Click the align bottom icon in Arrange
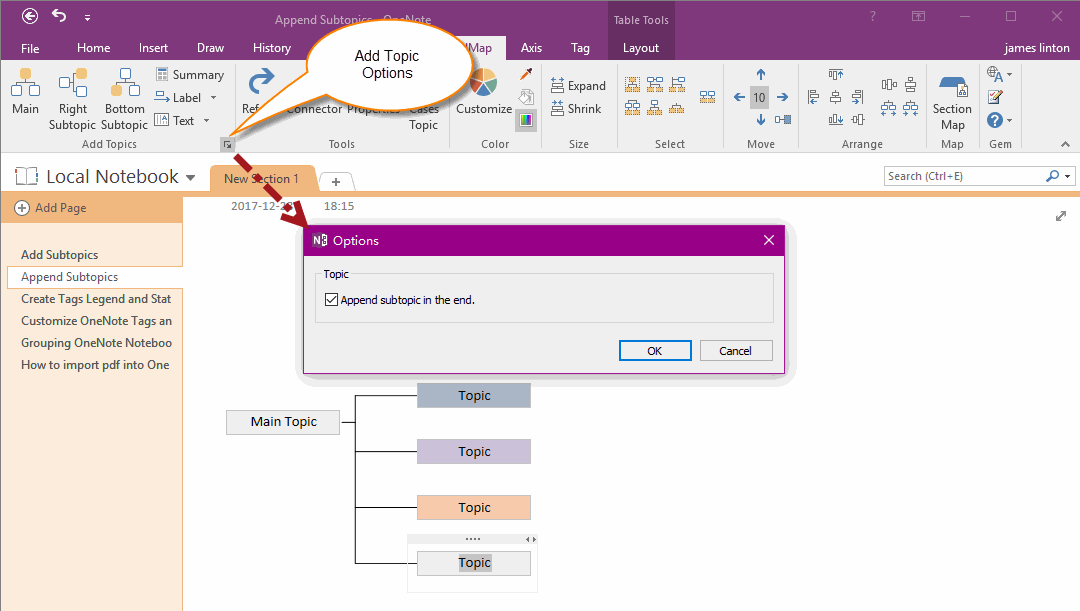This screenshot has width=1080, height=611. click(x=835, y=120)
